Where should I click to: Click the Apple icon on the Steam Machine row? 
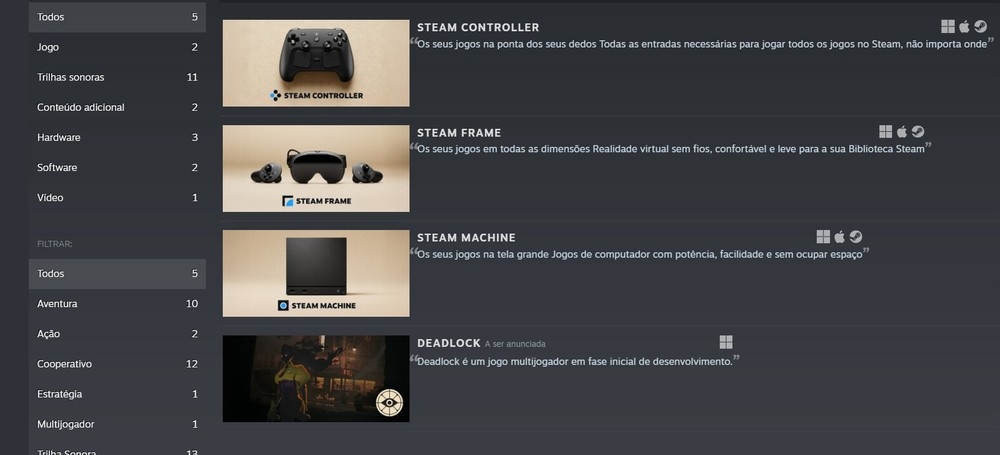click(x=839, y=237)
